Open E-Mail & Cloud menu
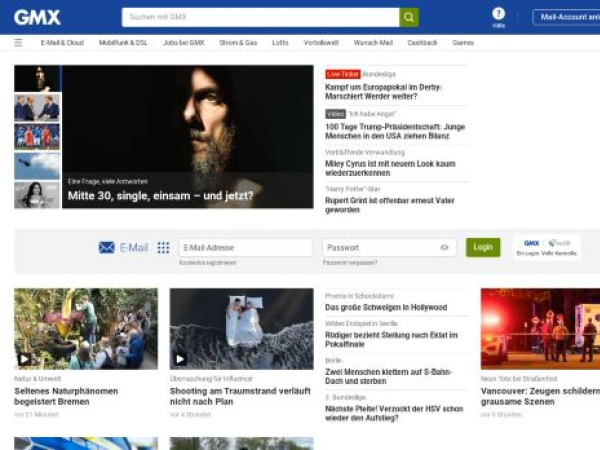This screenshot has height=450, width=600. [62, 42]
